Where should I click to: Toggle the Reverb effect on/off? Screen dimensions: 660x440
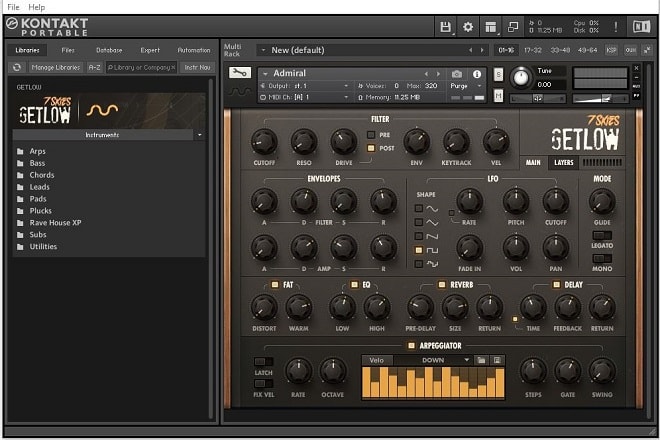[x=440, y=284]
